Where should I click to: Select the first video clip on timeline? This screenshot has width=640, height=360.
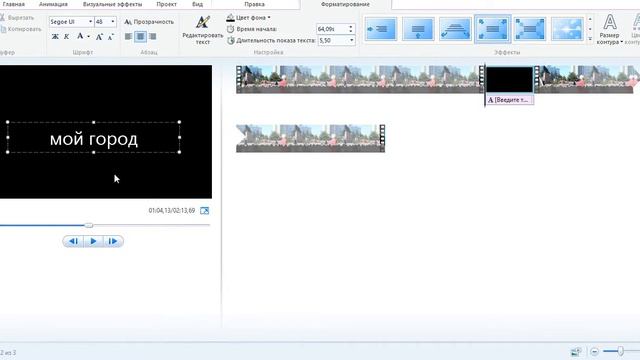pos(359,79)
